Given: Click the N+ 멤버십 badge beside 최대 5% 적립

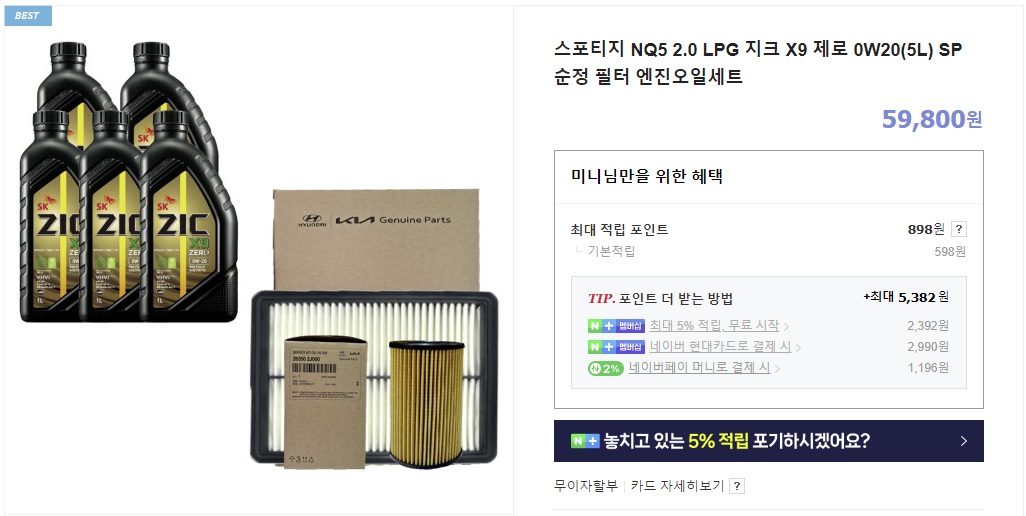Looking at the screenshot, I should [616, 326].
